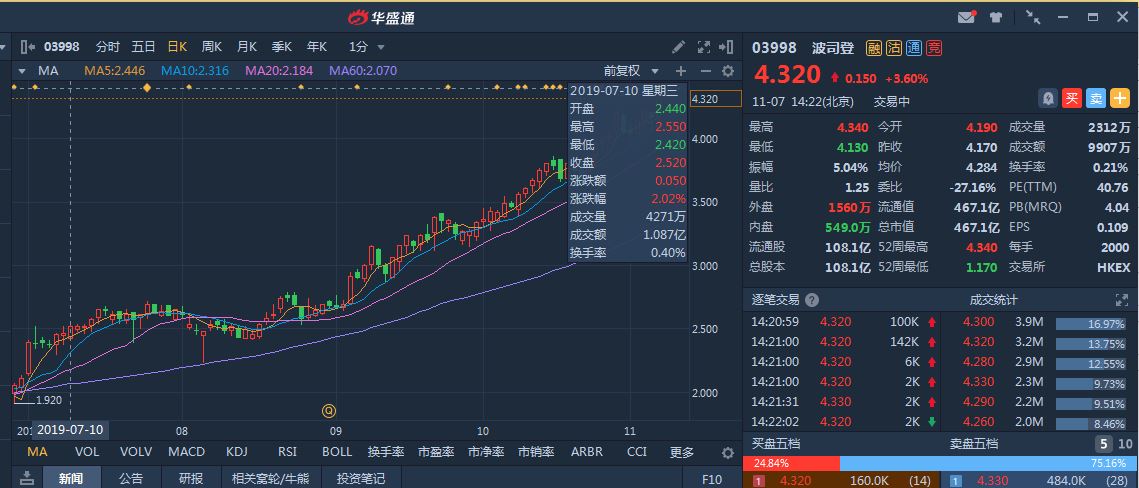1139x488 pixels.
Task: Open the messages envelope icon
Action: click(x=966, y=17)
